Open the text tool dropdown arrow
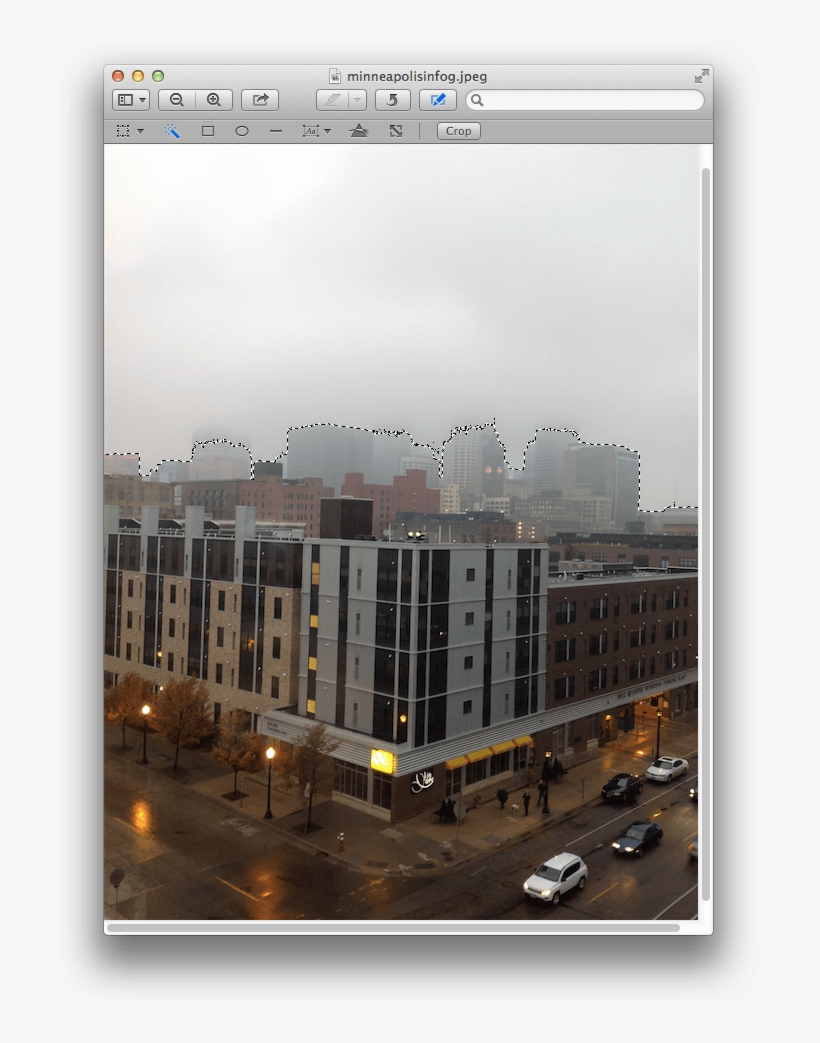The height and width of the screenshot is (1043, 820). 328,130
